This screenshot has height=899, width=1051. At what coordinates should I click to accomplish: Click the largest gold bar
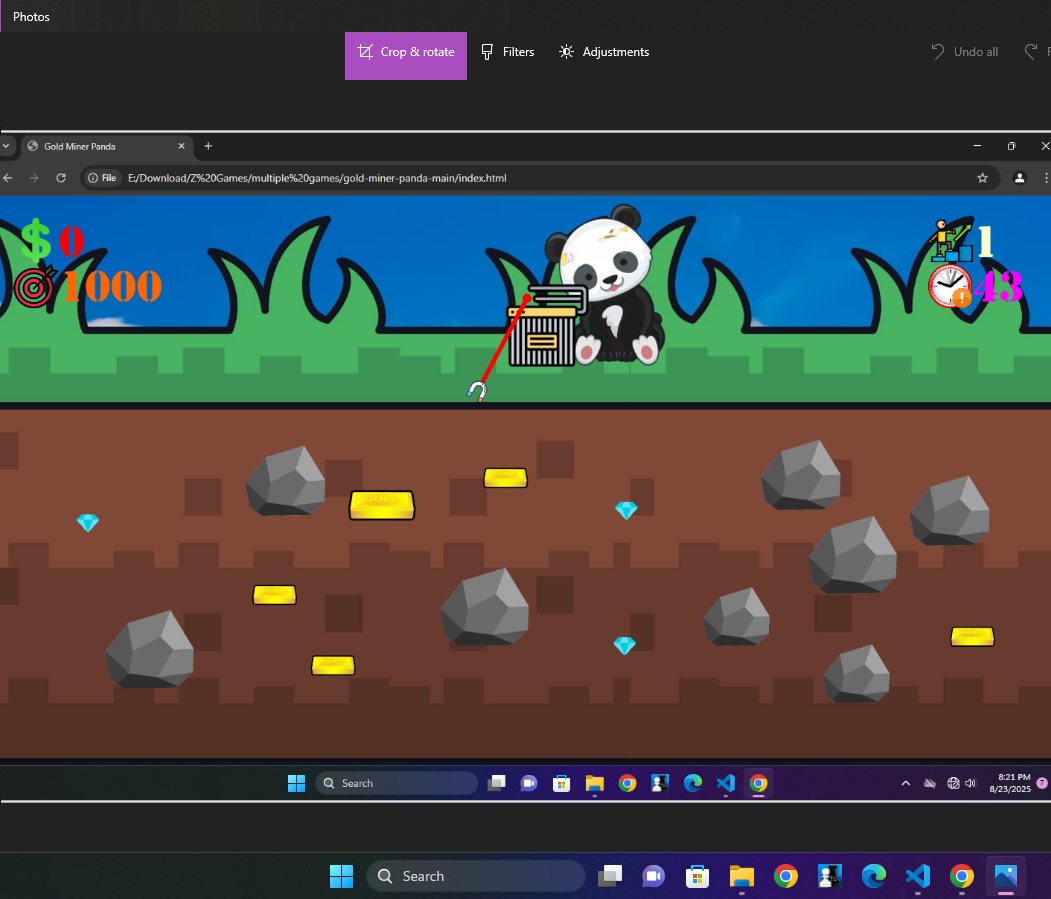tap(382, 505)
